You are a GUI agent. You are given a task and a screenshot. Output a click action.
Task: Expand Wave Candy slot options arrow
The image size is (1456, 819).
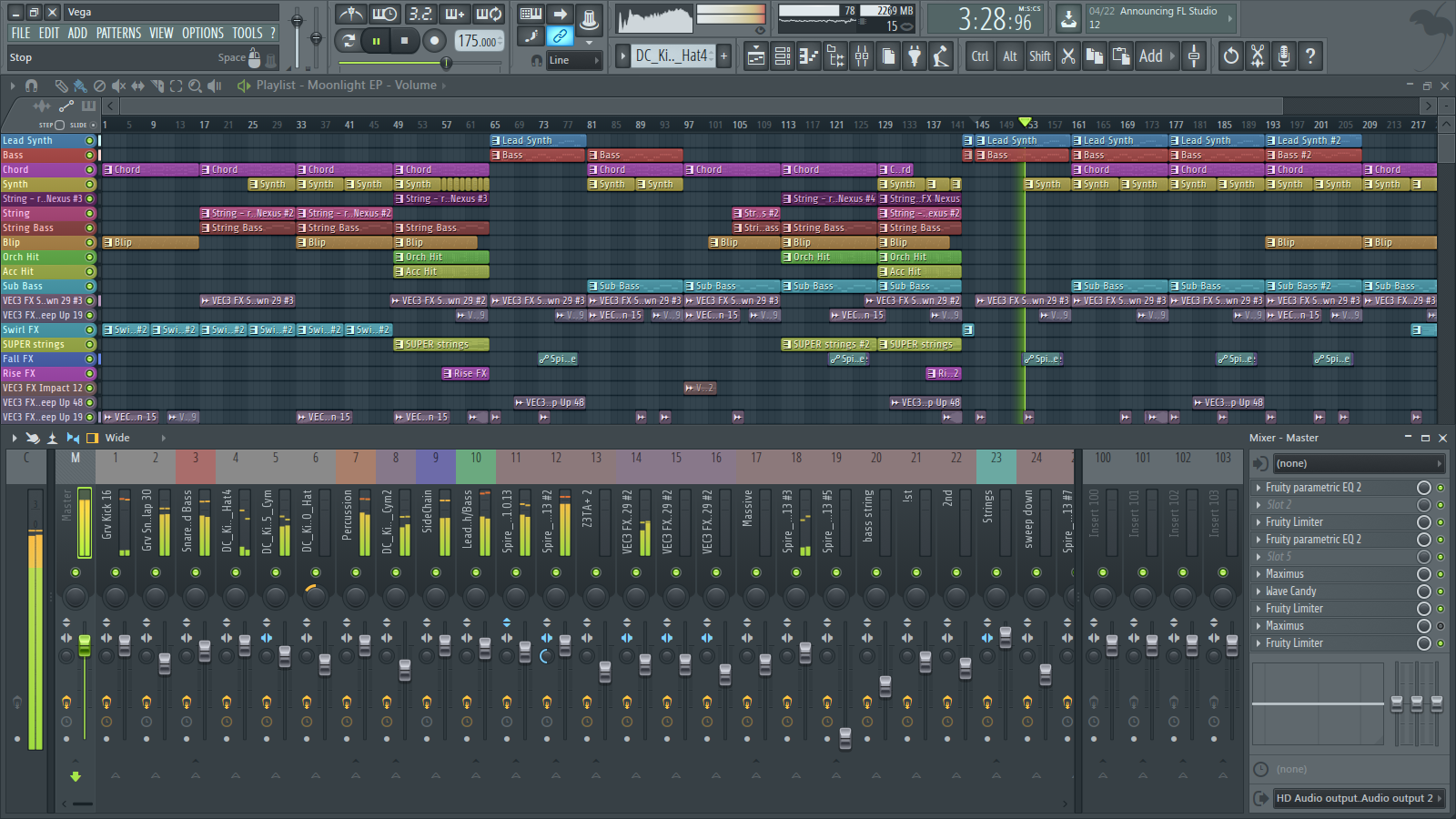1259,591
